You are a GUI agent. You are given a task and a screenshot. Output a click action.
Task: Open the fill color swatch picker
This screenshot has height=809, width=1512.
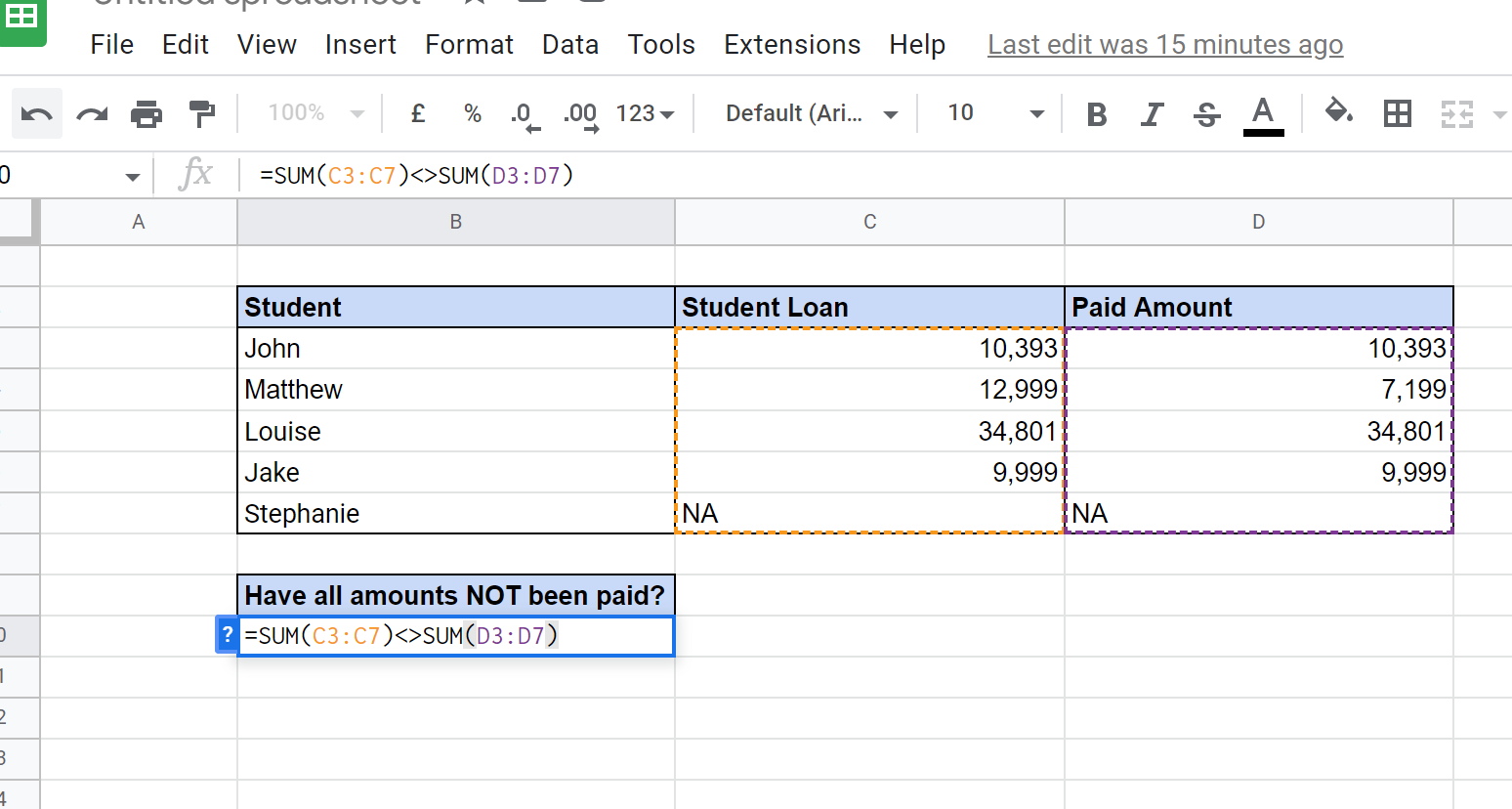[x=1339, y=112]
